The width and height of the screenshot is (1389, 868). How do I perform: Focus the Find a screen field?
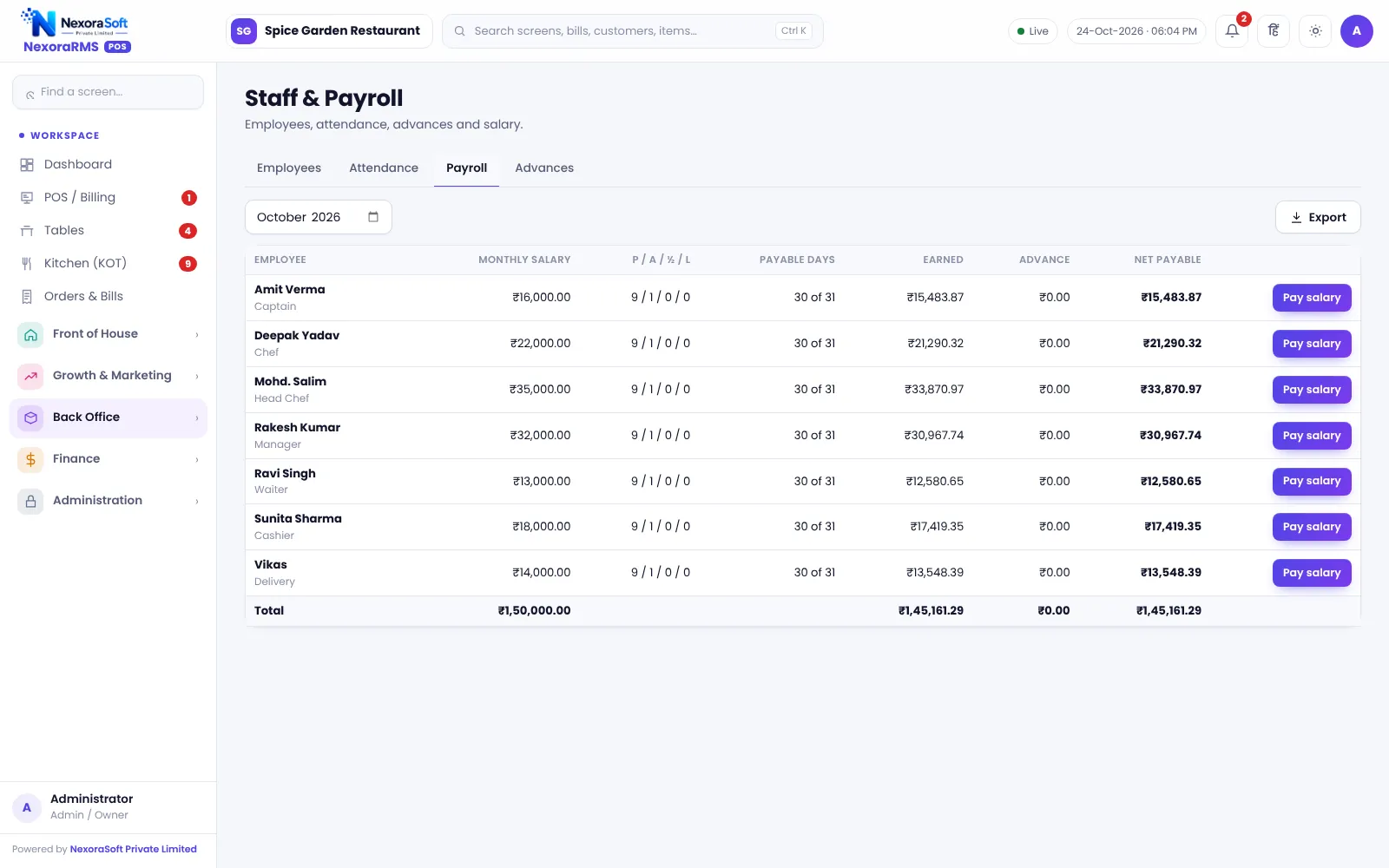tap(109, 92)
